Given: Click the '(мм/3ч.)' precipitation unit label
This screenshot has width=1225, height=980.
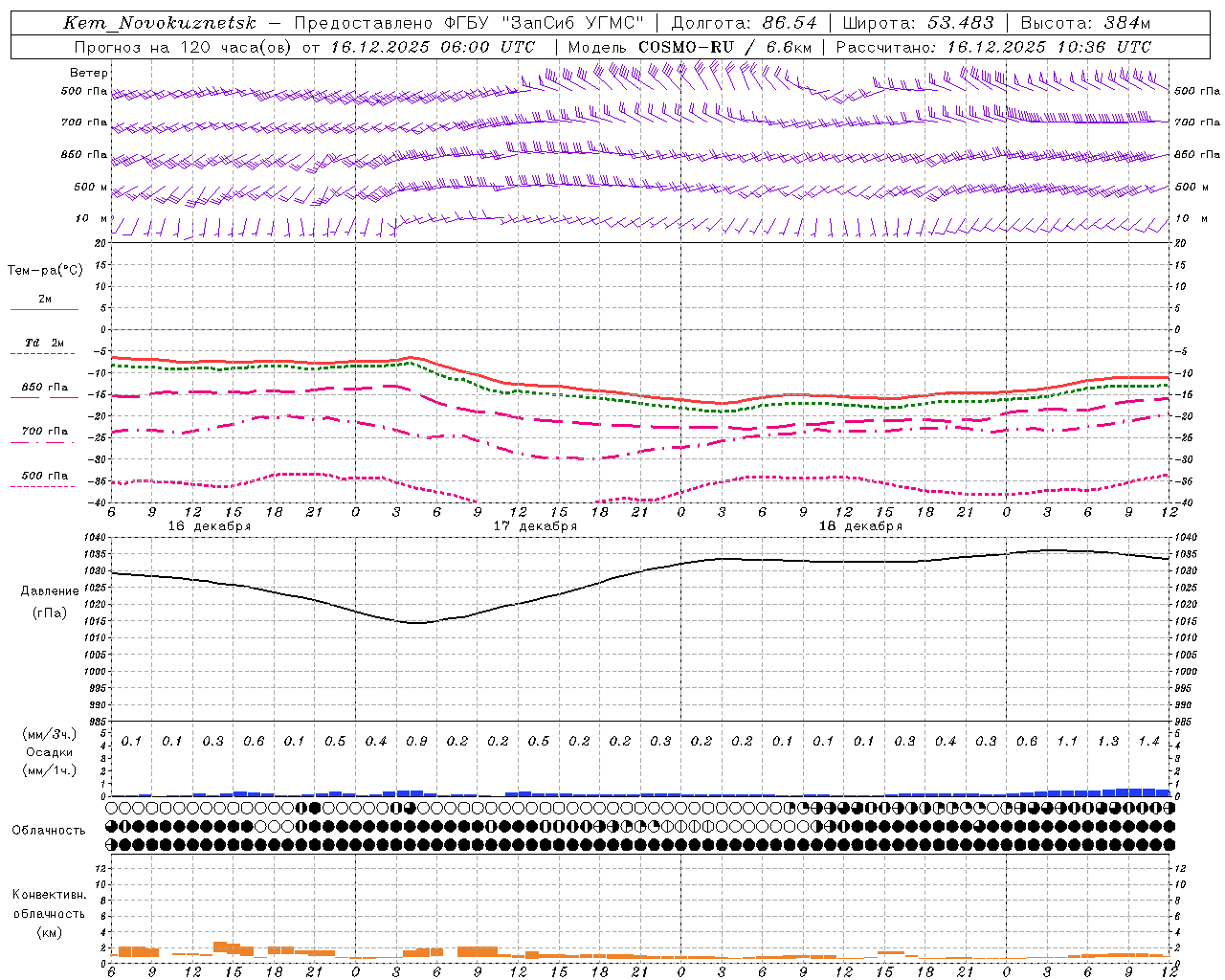Looking at the screenshot, I should click(x=50, y=734).
